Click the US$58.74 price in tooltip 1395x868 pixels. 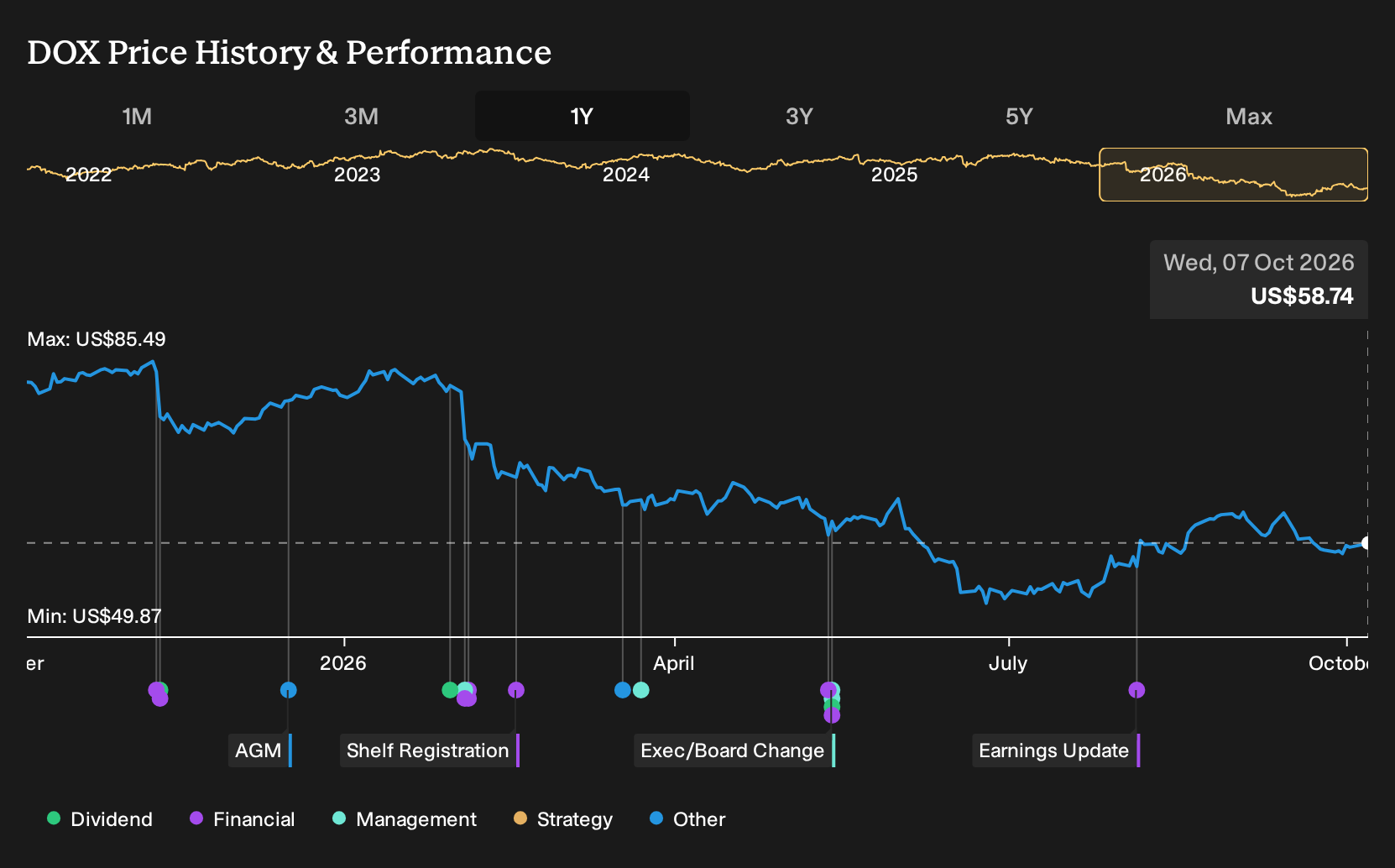coord(1302,296)
